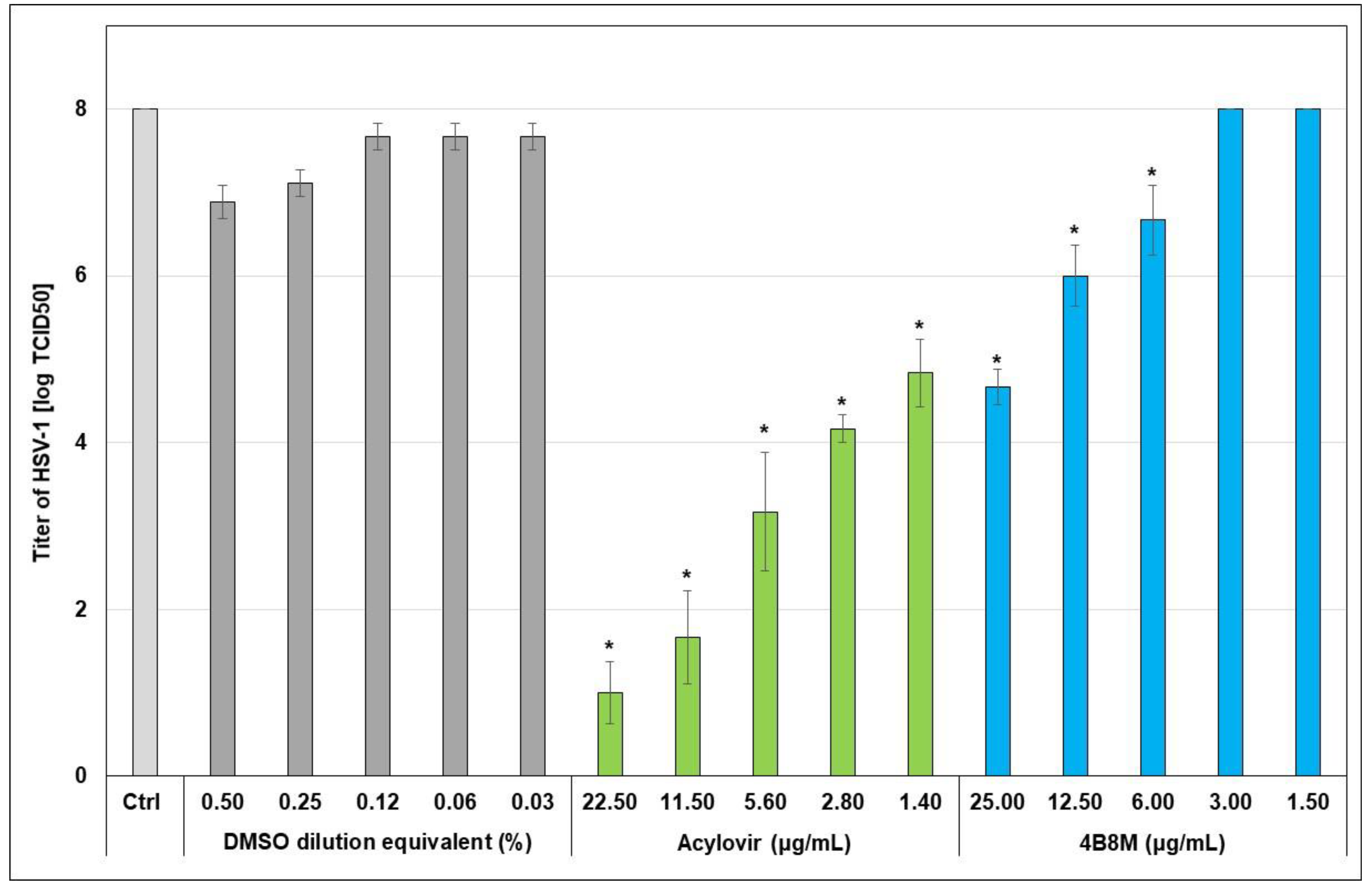The height and width of the screenshot is (890, 1372).
Task: Click the DMSO dilution equivalent group label
Action: pos(377,842)
